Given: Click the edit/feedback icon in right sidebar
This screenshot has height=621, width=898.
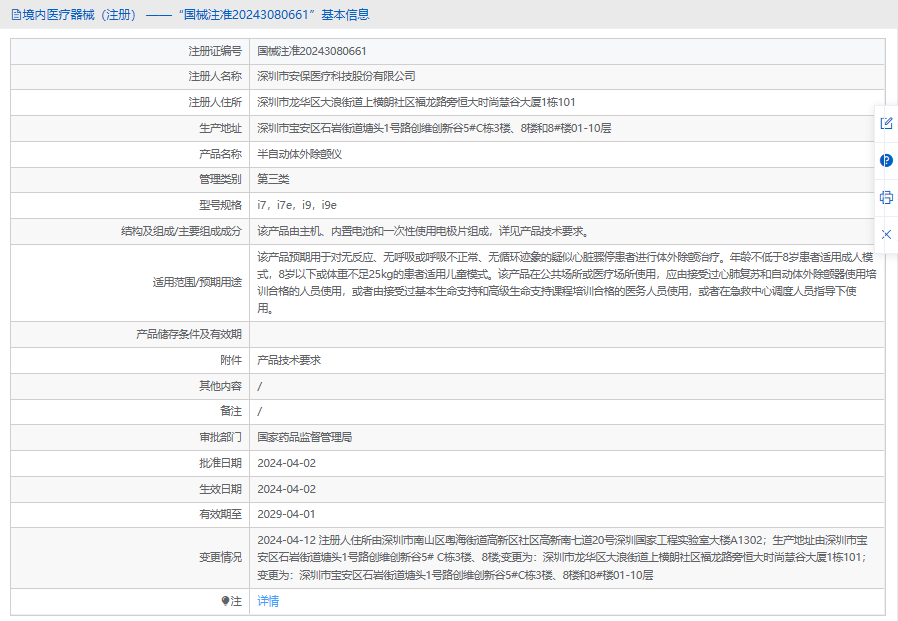Looking at the screenshot, I should tap(886, 123).
